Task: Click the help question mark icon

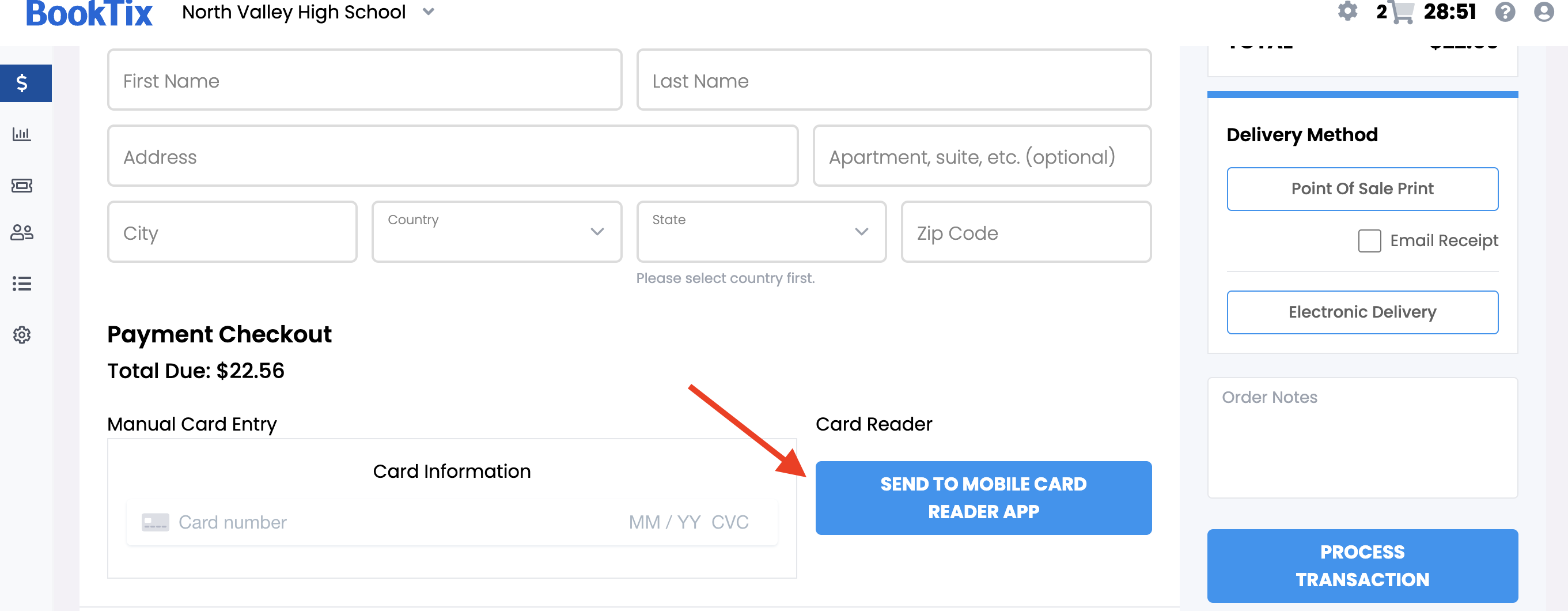Action: pos(1505,12)
